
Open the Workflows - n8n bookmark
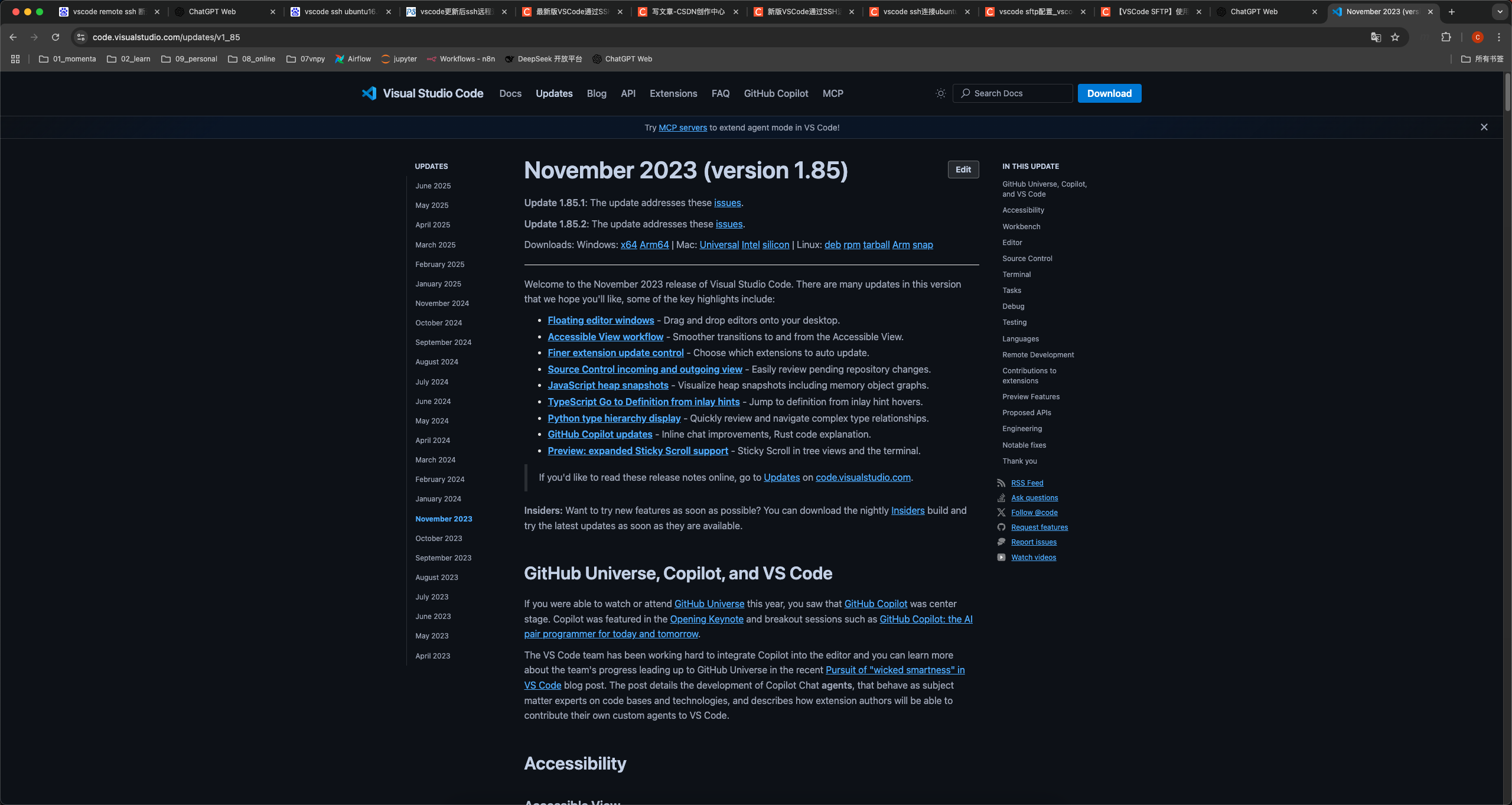(x=461, y=59)
